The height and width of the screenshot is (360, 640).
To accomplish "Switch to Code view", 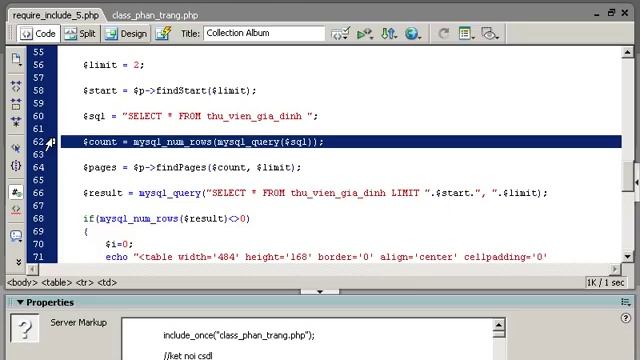I will coord(39,33).
